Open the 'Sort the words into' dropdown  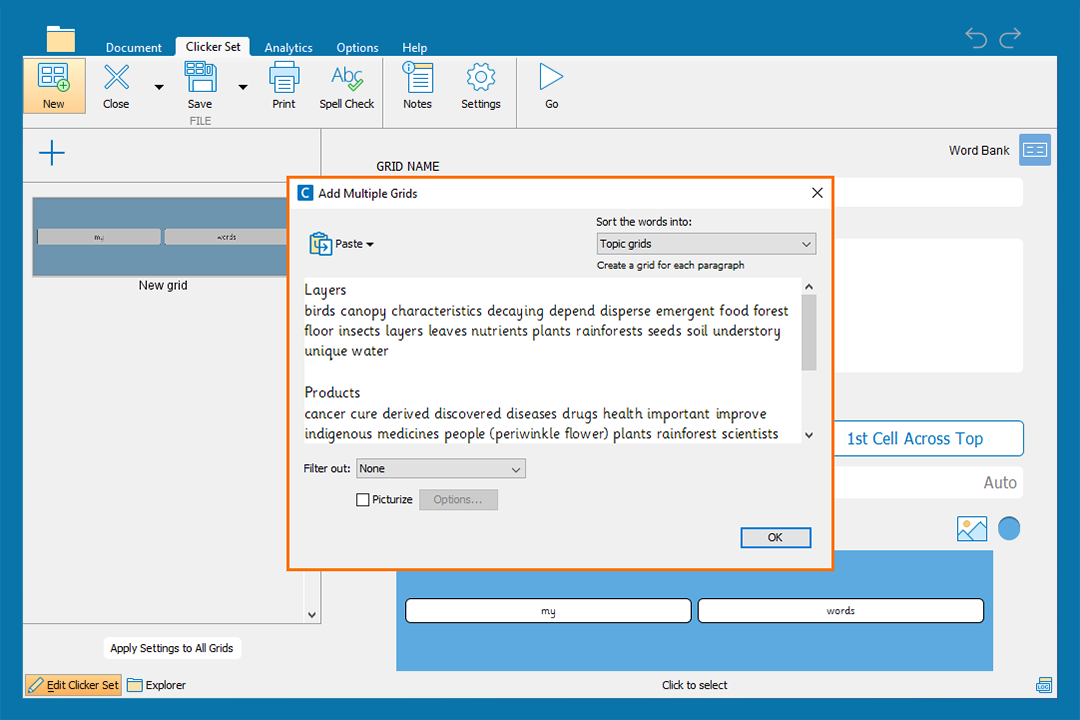706,244
